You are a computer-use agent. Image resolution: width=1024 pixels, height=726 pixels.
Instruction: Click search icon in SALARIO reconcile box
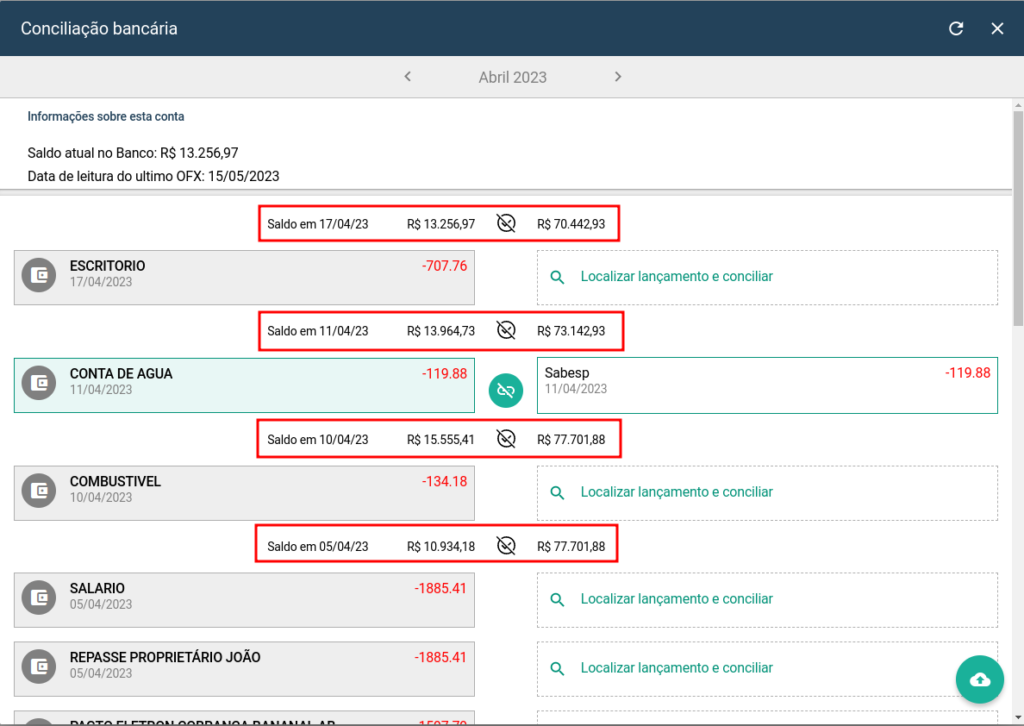point(557,600)
